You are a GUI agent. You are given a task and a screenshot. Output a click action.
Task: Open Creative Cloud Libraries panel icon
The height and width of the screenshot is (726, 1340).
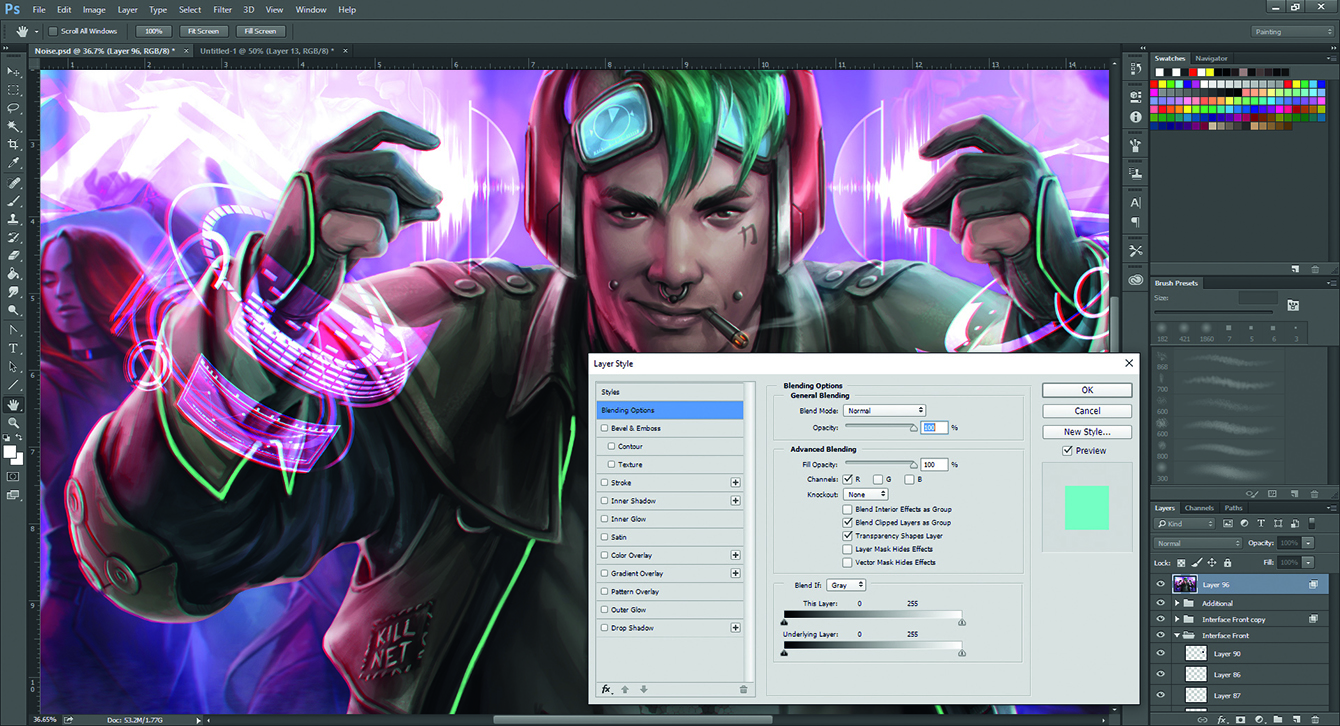coord(1135,280)
